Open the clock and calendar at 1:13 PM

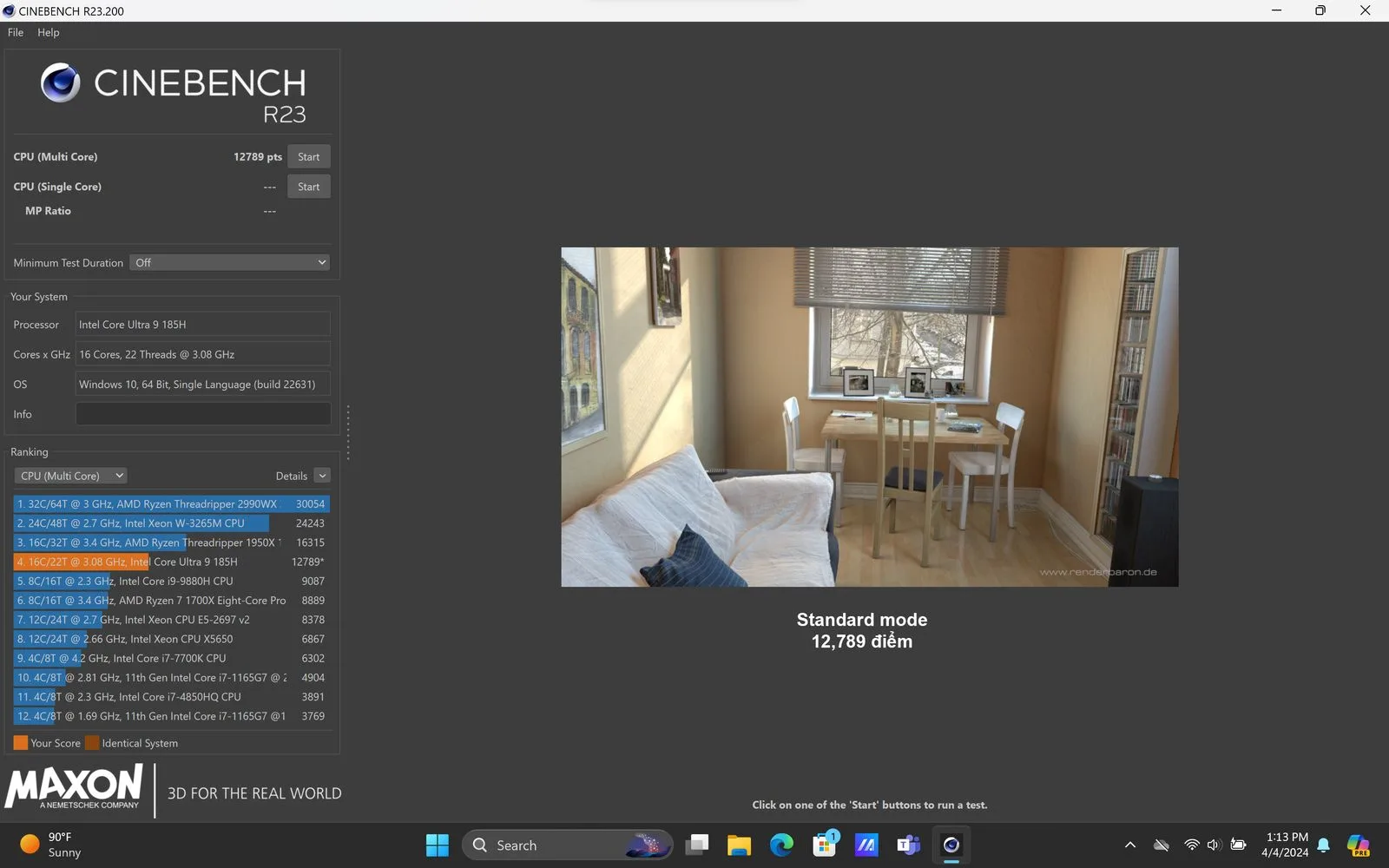(x=1286, y=845)
